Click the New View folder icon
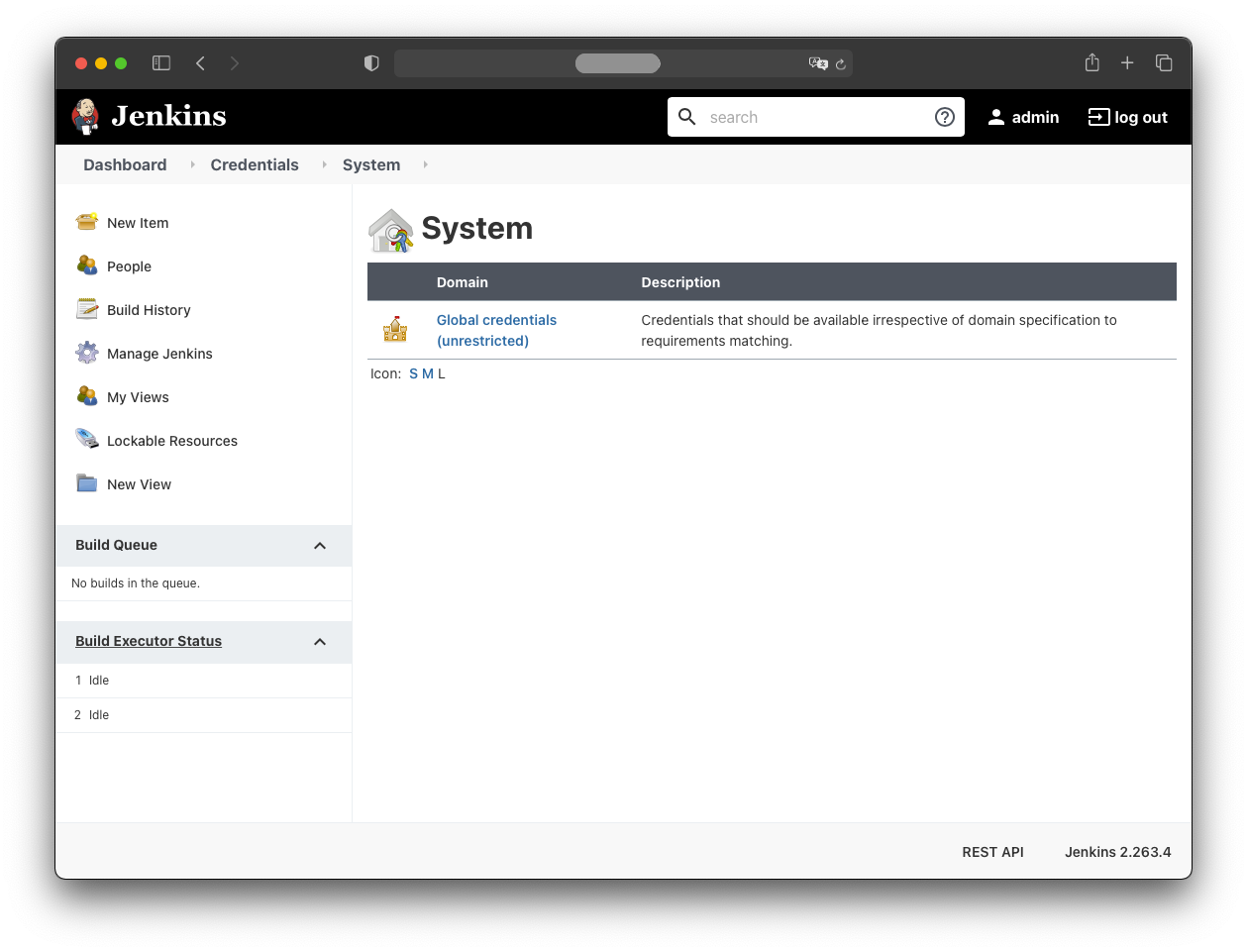 pyautogui.click(x=87, y=483)
